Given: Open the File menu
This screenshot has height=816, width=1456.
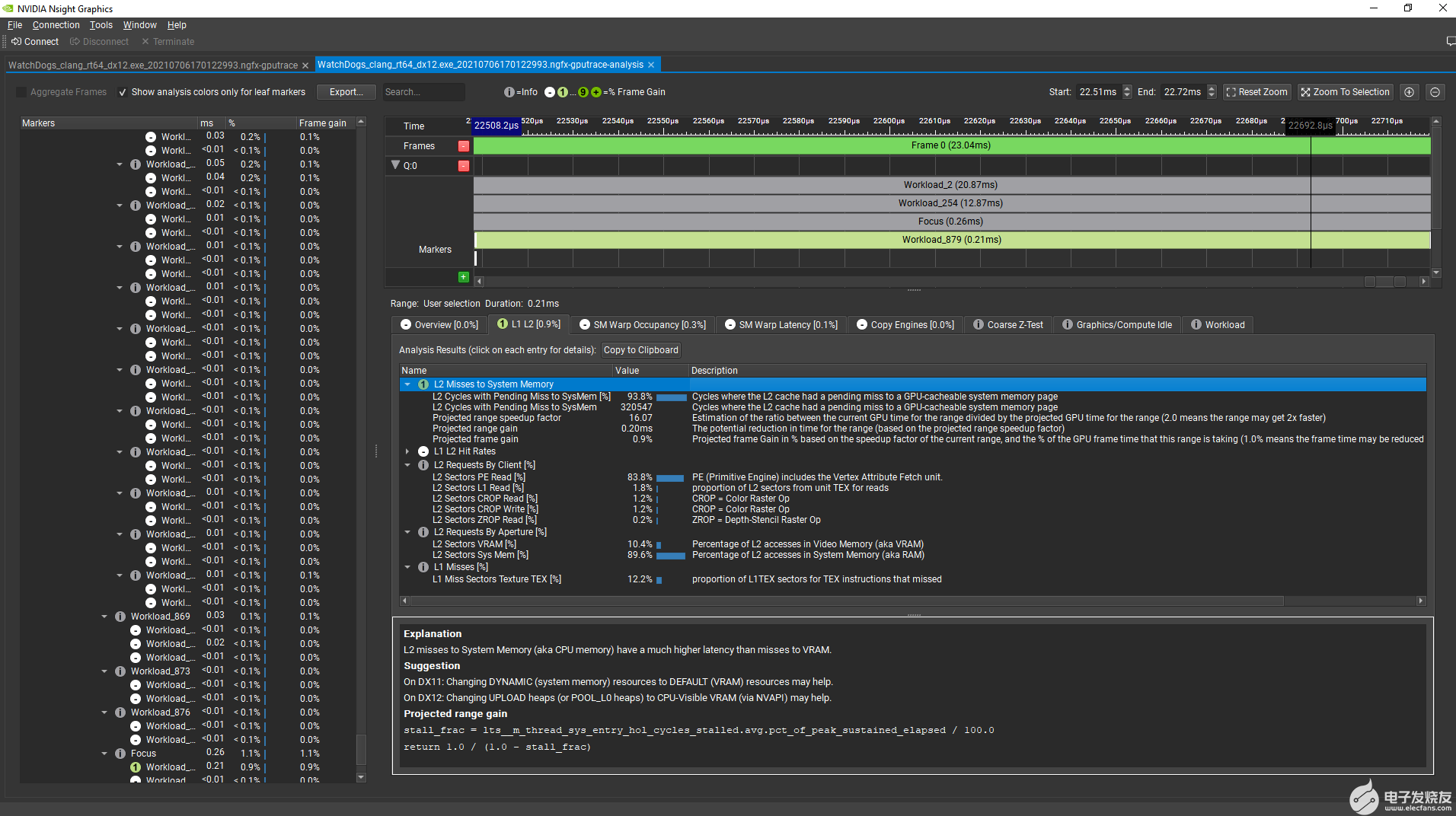Looking at the screenshot, I should coord(15,25).
